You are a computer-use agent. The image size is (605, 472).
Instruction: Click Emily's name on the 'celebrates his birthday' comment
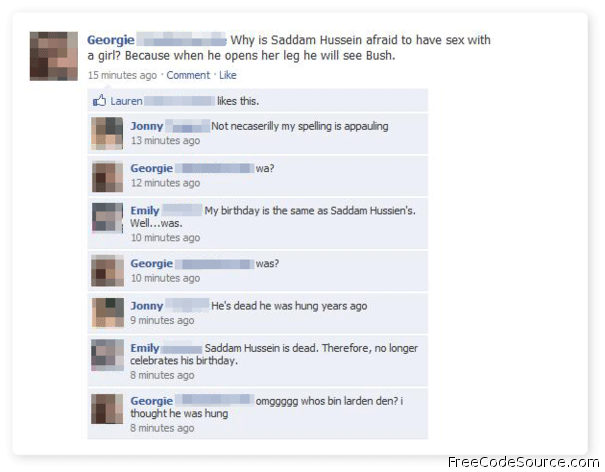click(145, 348)
